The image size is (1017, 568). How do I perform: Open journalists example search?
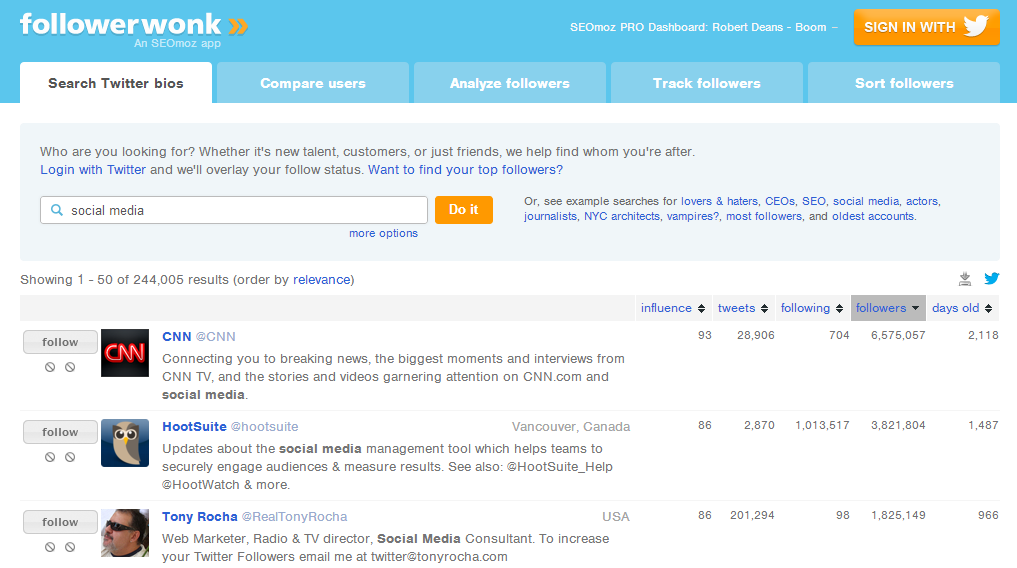pos(550,217)
